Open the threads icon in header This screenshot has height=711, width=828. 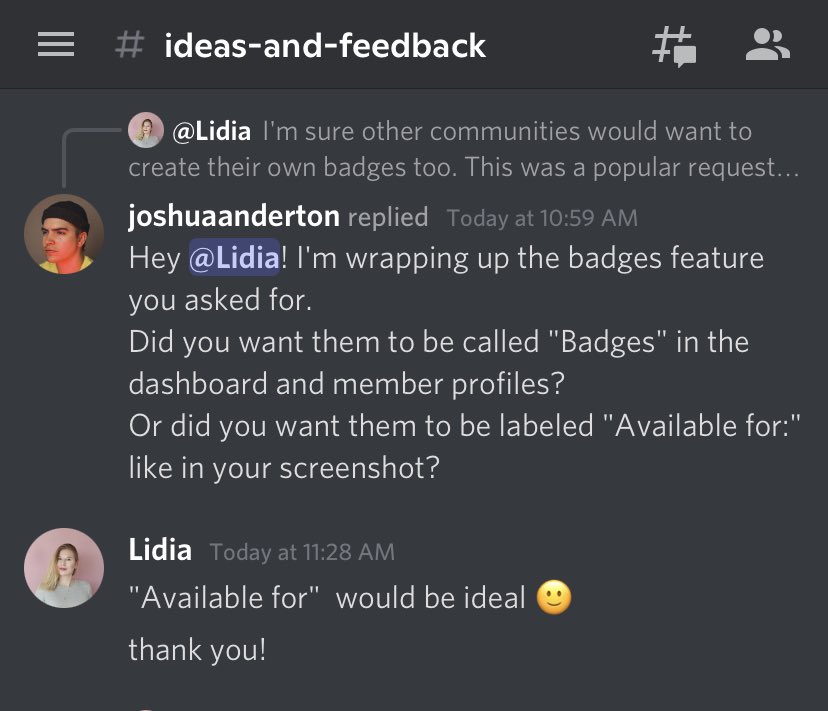click(674, 45)
